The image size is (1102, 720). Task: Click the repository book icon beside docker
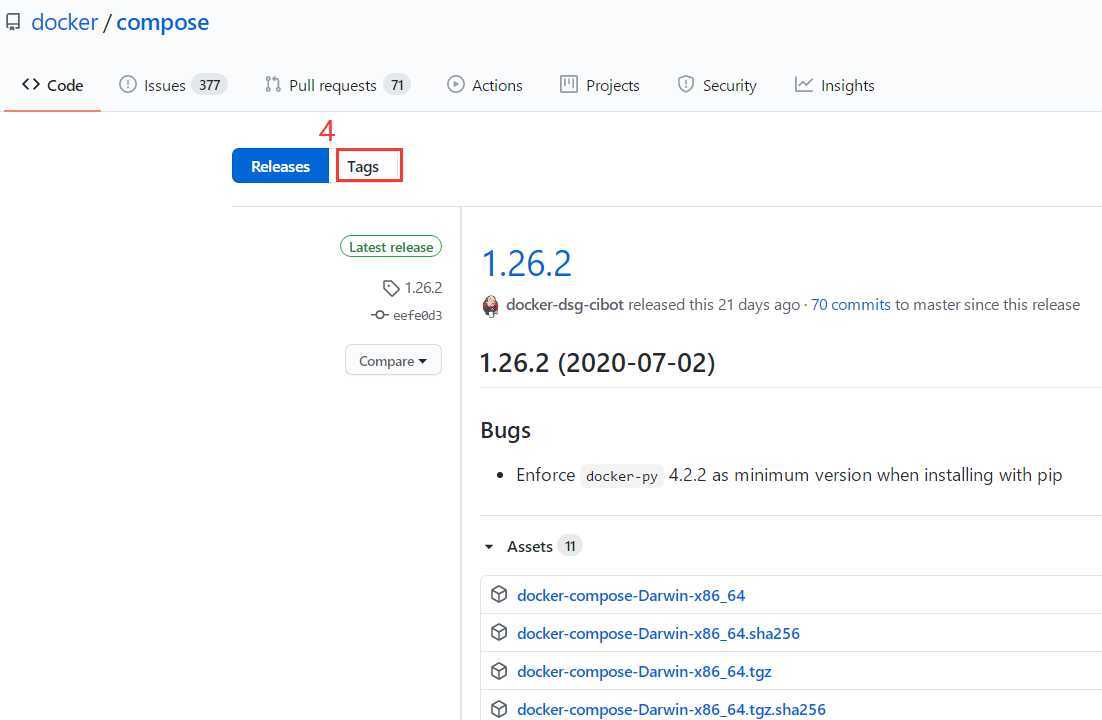click(x=13, y=22)
